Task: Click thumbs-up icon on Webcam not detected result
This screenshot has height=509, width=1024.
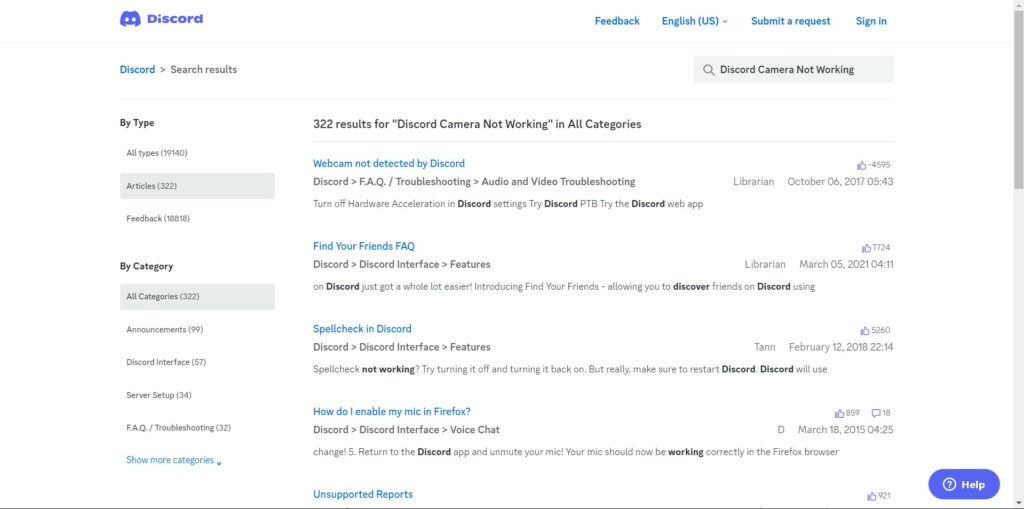Action: pyautogui.click(x=861, y=165)
